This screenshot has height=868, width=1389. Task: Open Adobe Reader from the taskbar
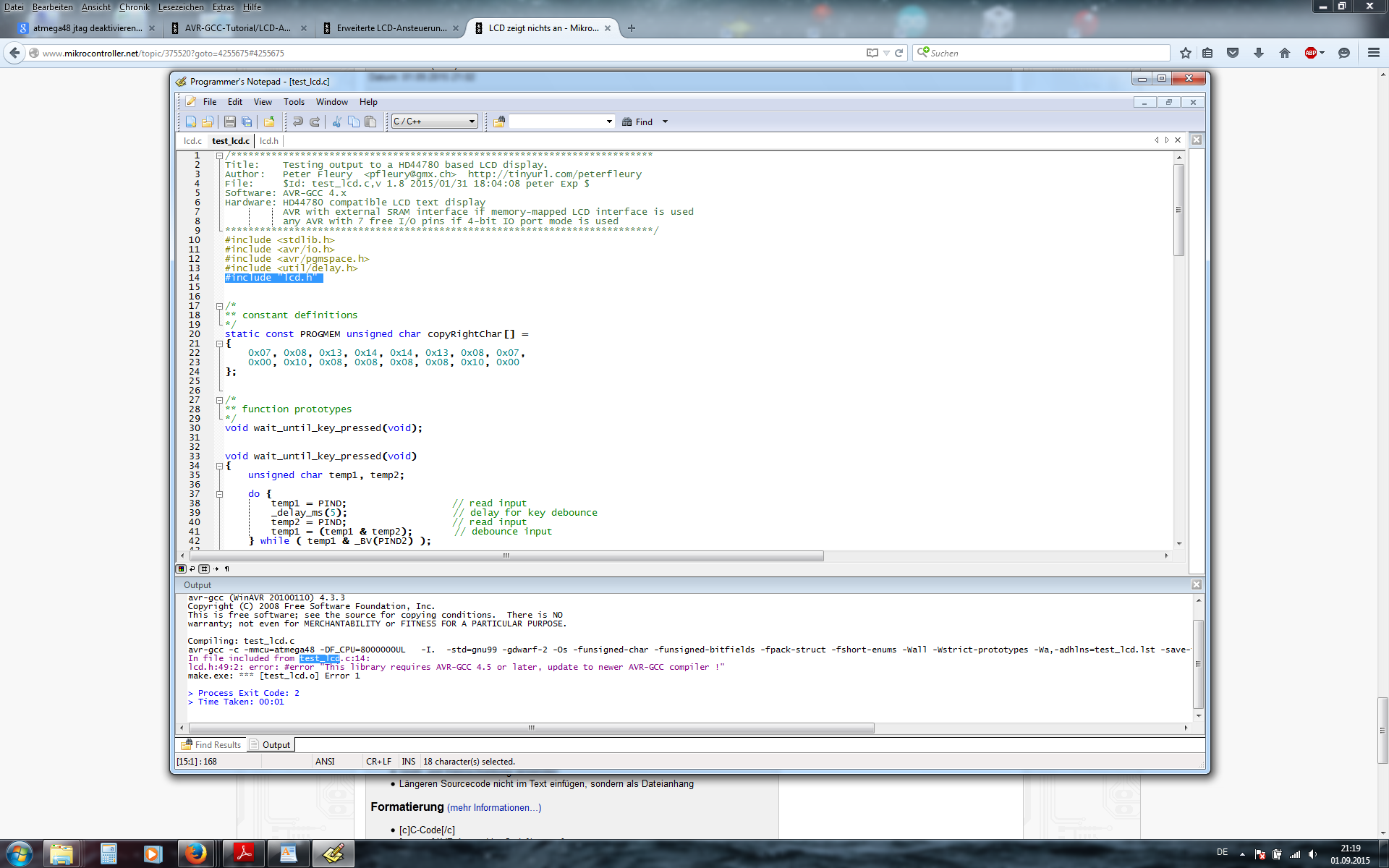point(243,854)
